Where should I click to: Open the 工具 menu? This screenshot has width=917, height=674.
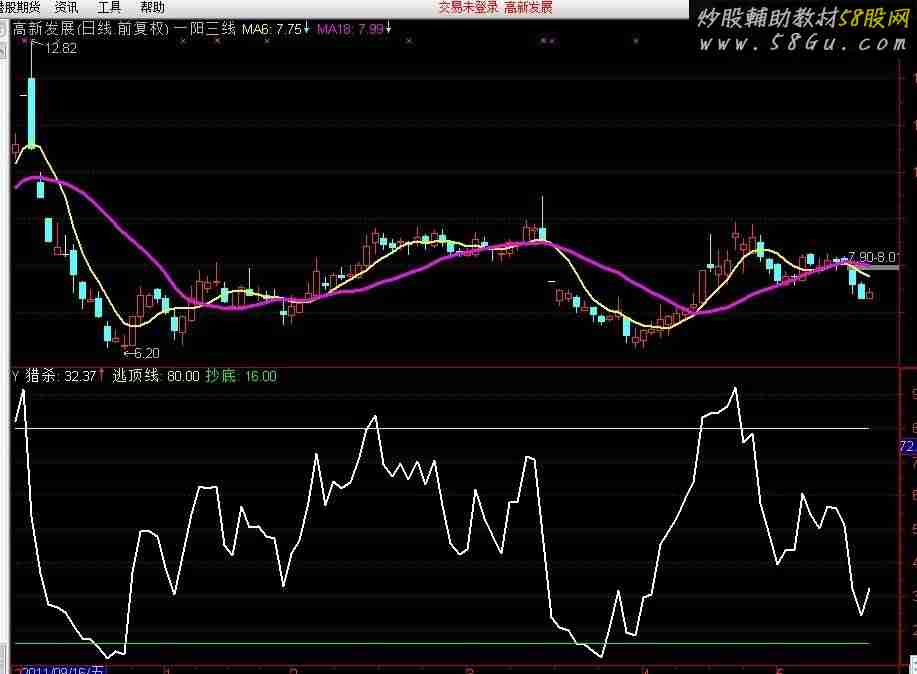pyautogui.click(x=109, y=7)
